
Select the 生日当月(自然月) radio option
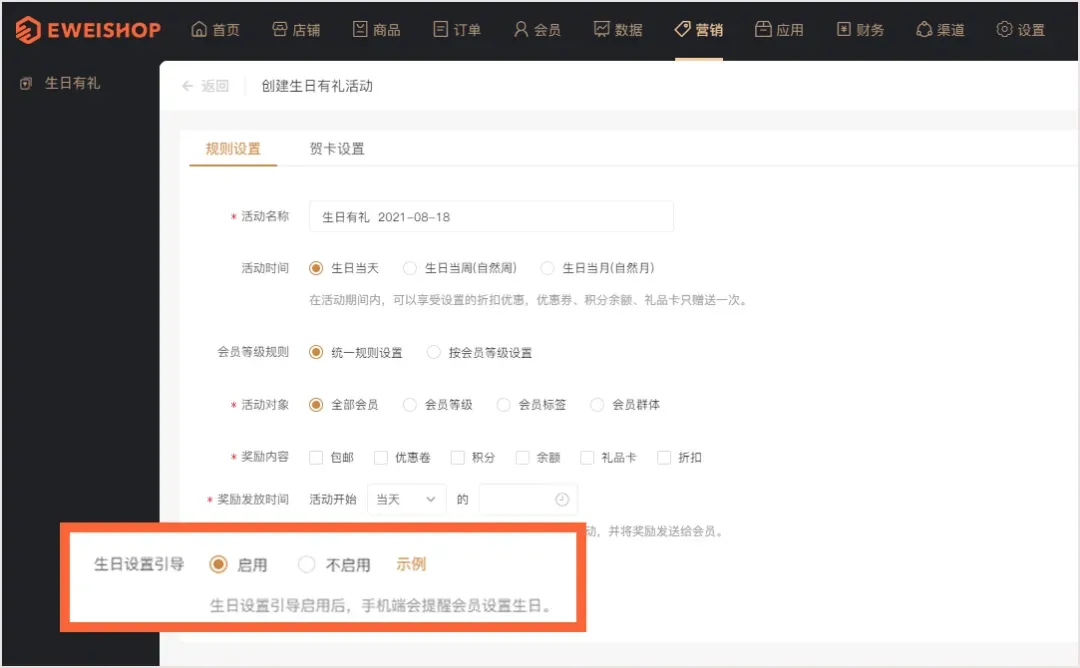coord(547,267)
